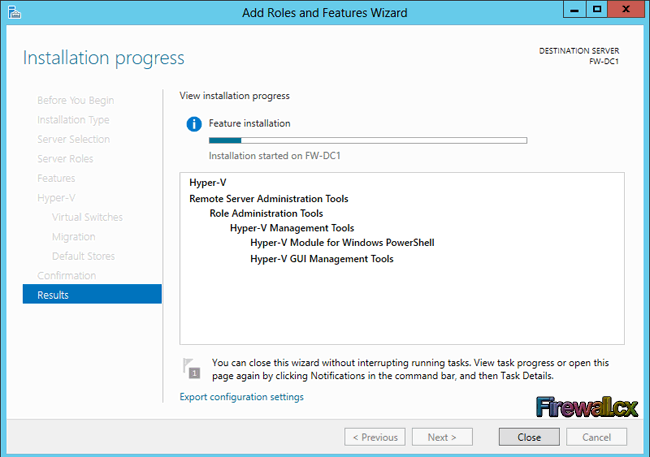
Task: Click the Cancel button
Action: [x=597, y=437]
